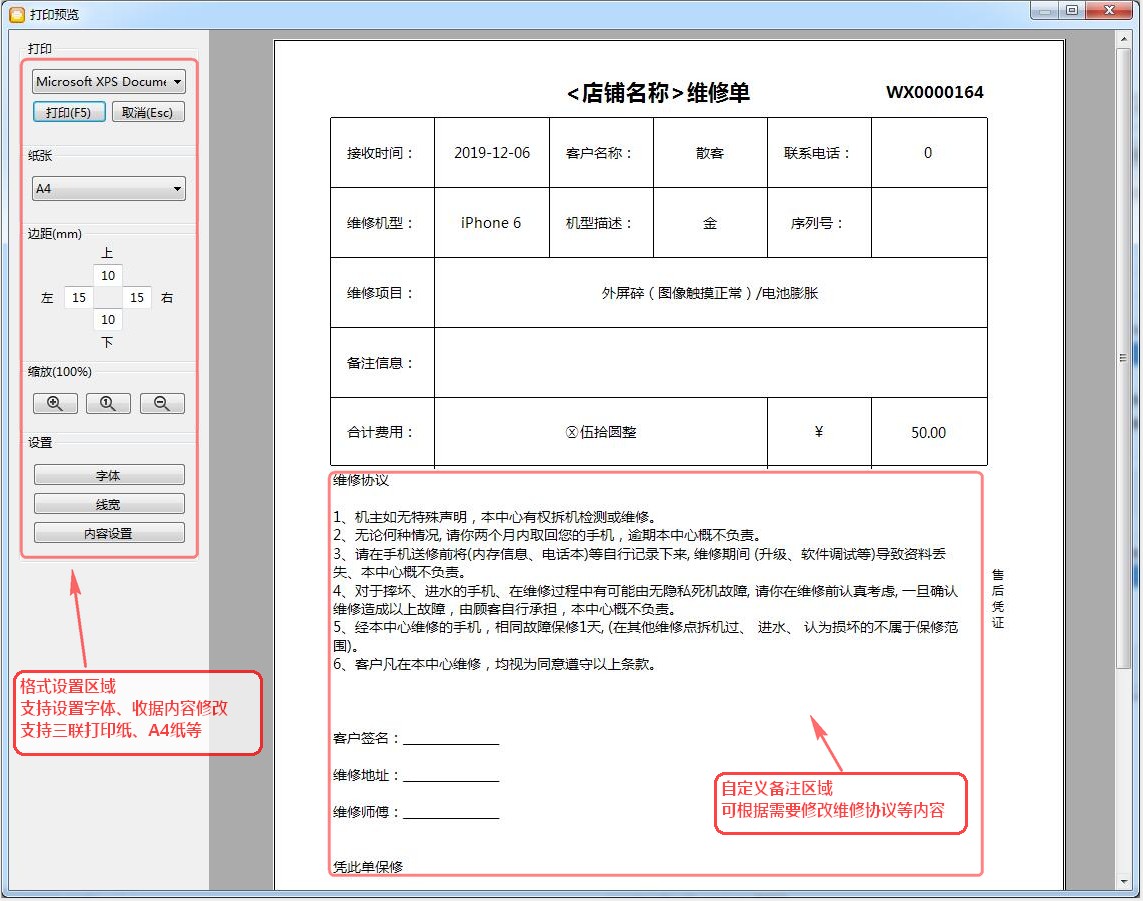Screen dimensions: 1143x901
Task: Click the 打印(F5) button
Action: (69, 112)
